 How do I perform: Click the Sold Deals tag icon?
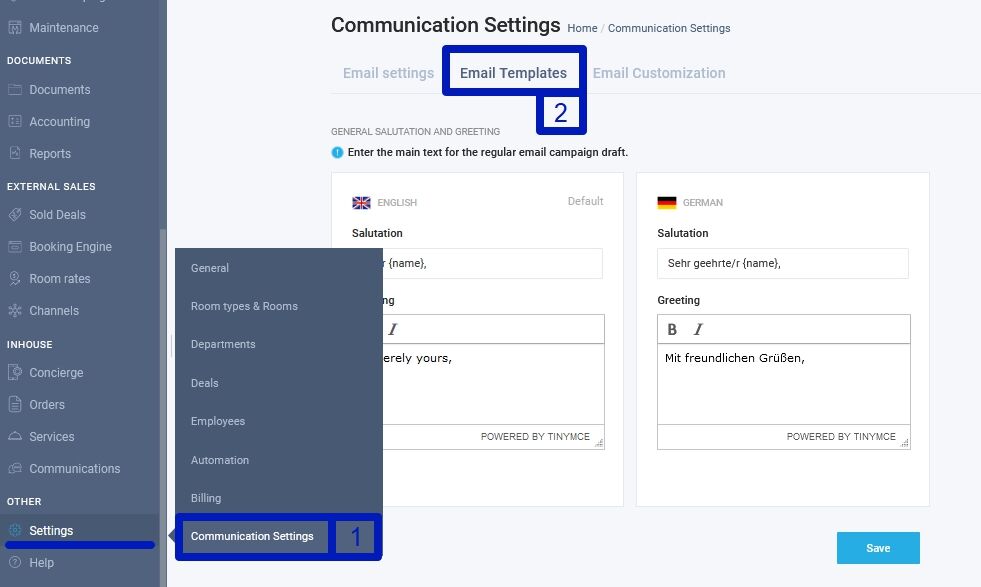15,215
